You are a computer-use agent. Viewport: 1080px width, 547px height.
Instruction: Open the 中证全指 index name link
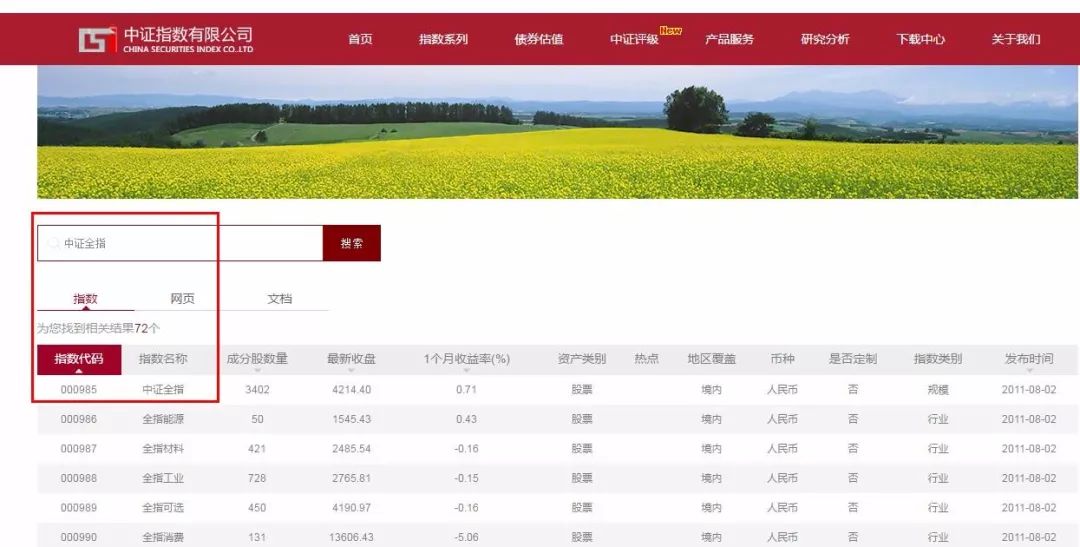pyautogui.click(x=163, y=389)
